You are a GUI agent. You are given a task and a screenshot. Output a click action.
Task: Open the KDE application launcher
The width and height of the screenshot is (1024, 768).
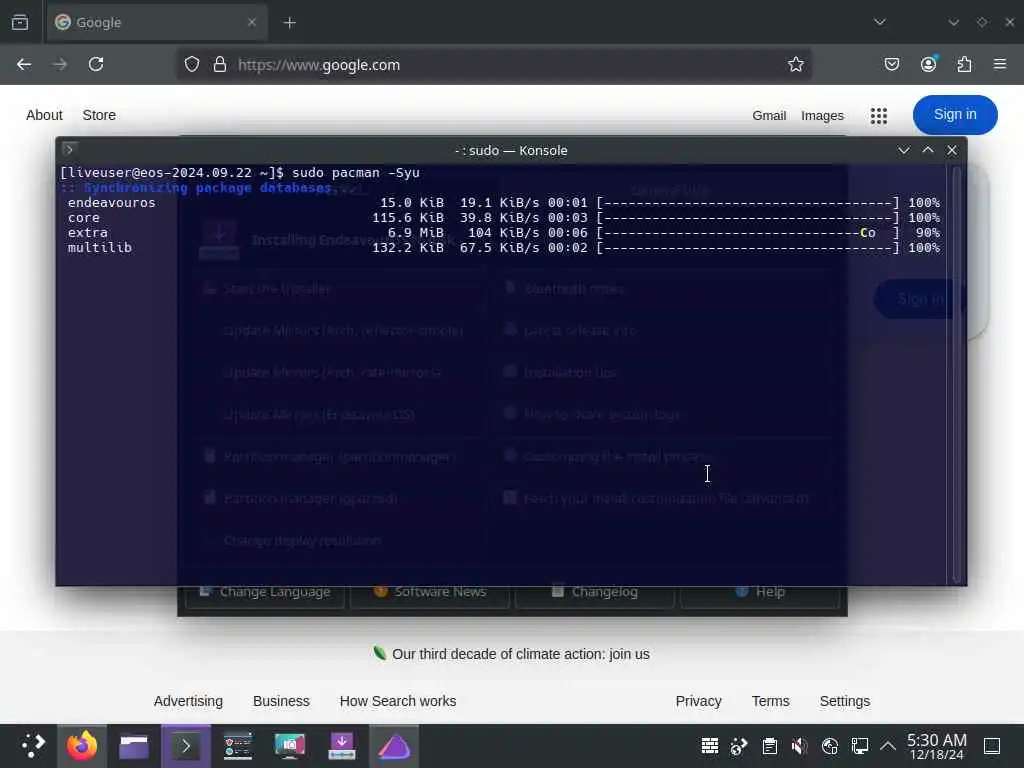(x=32, y=746)
